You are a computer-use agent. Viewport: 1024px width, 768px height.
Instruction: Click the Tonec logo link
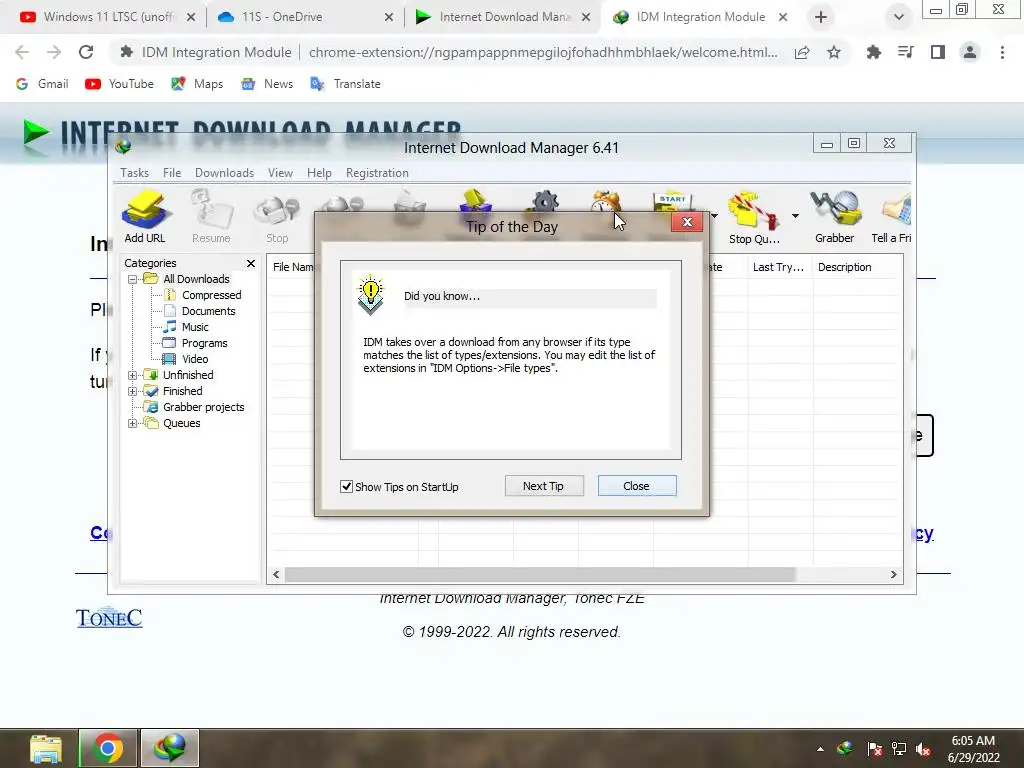pyautogui.click(x=108, y=618)
